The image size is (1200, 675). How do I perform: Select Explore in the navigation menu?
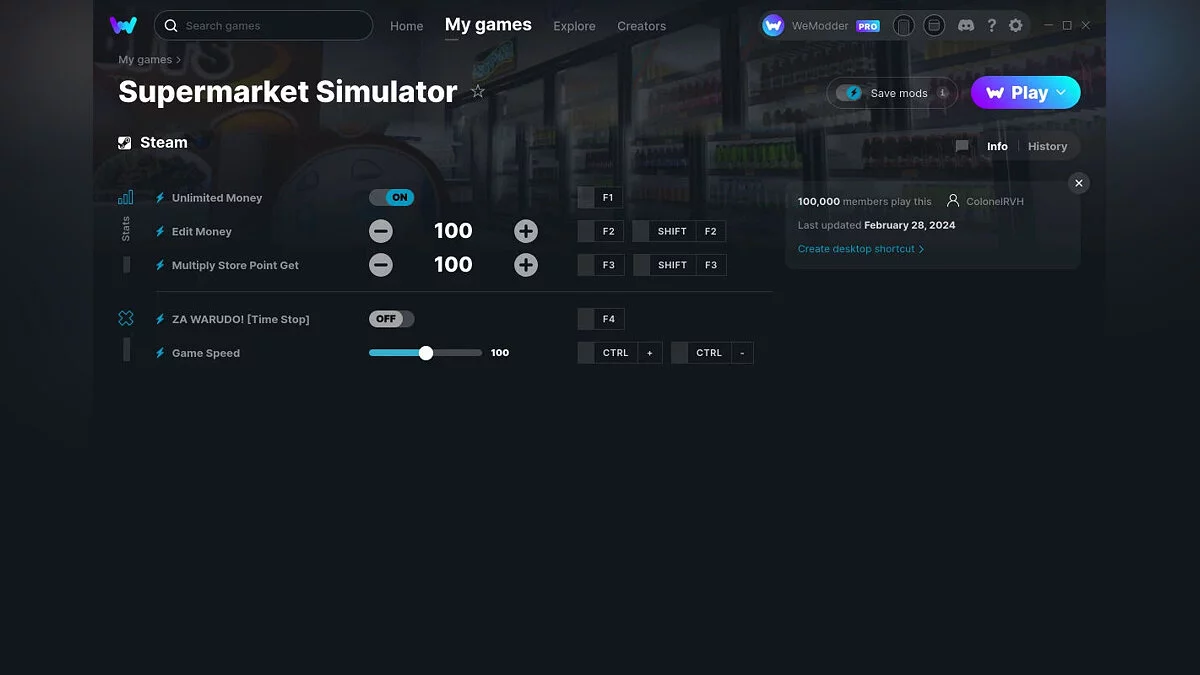point(574,26)
